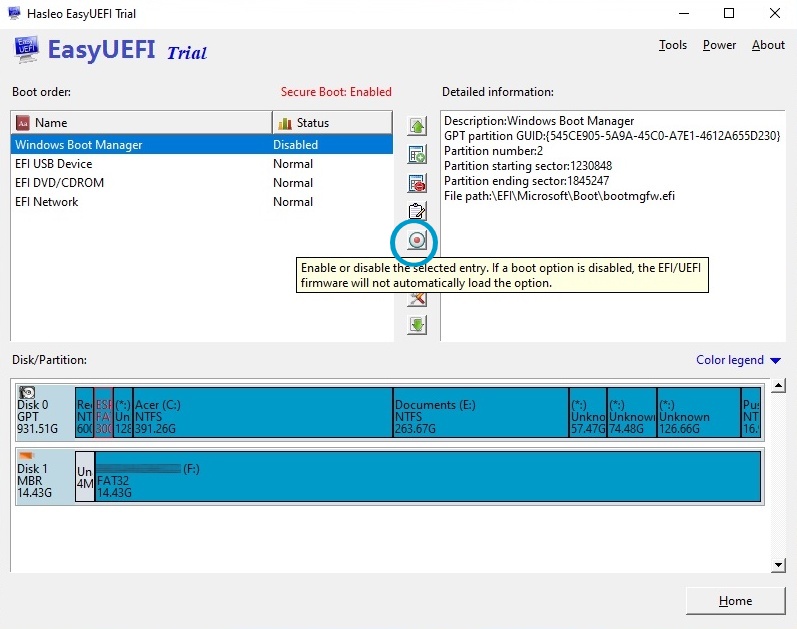Image resolution: width=797 pixels, height=629 pixels.
Task: Open the About menu
Action: pos(768,45)
